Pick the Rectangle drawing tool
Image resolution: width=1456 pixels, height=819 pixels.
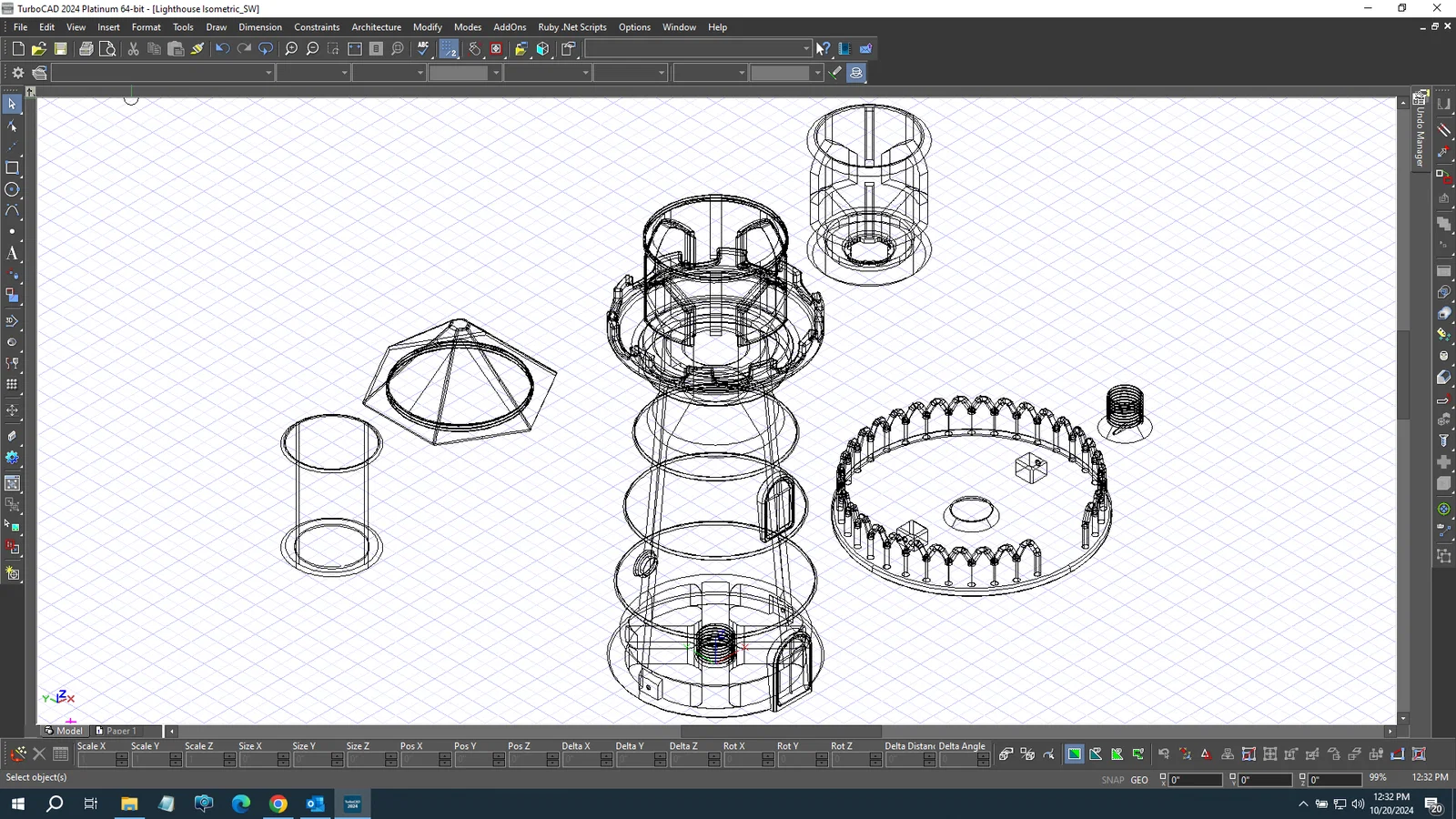[12, 167]
